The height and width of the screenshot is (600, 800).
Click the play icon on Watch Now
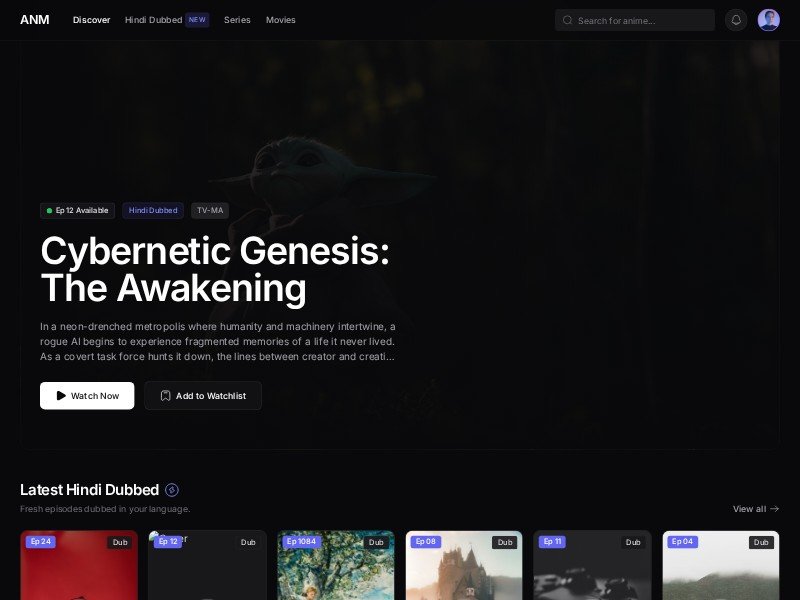[x=61, y=395]
